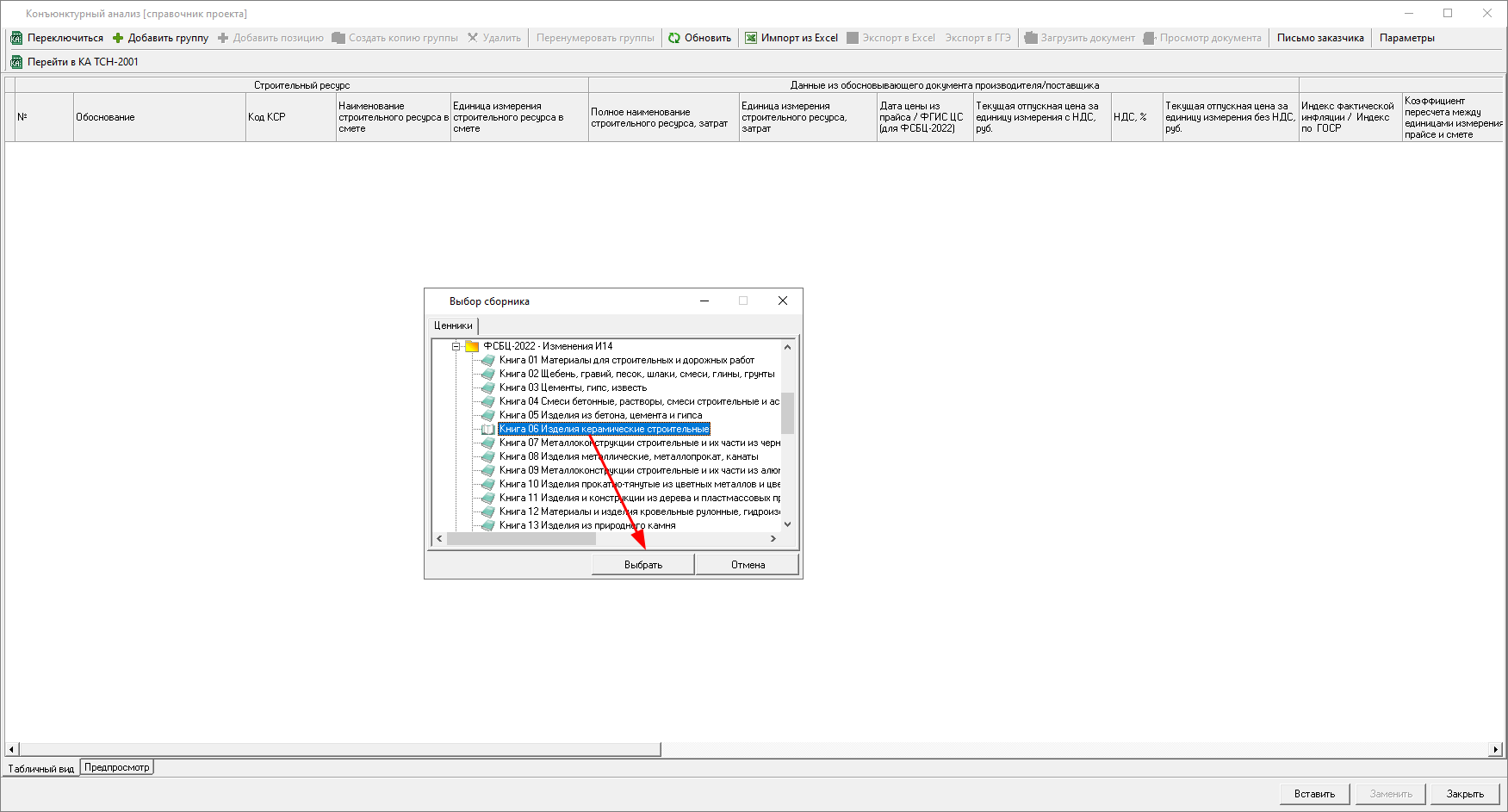1508x812 pixels.
Task: Click the green plus Добавить группу icon
Action: point(118,38)
